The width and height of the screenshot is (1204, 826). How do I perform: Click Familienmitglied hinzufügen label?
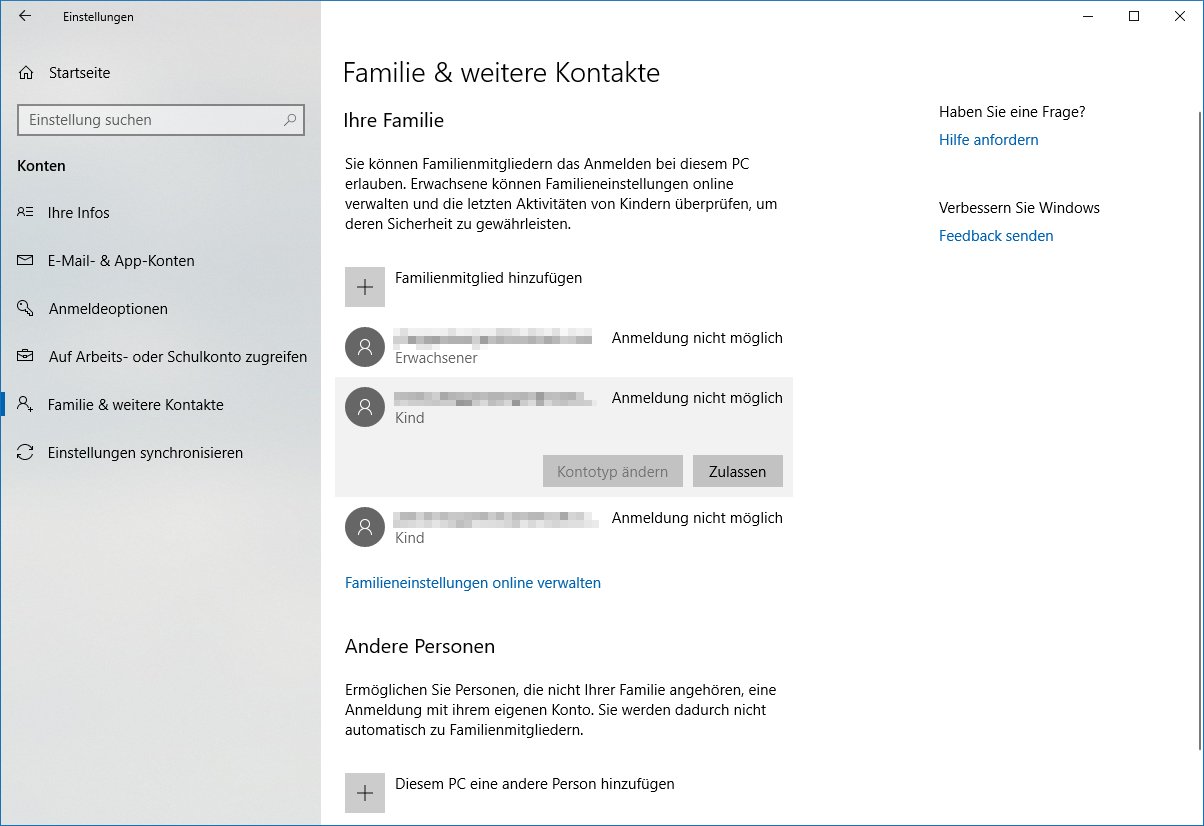click(x=489, y=278)
